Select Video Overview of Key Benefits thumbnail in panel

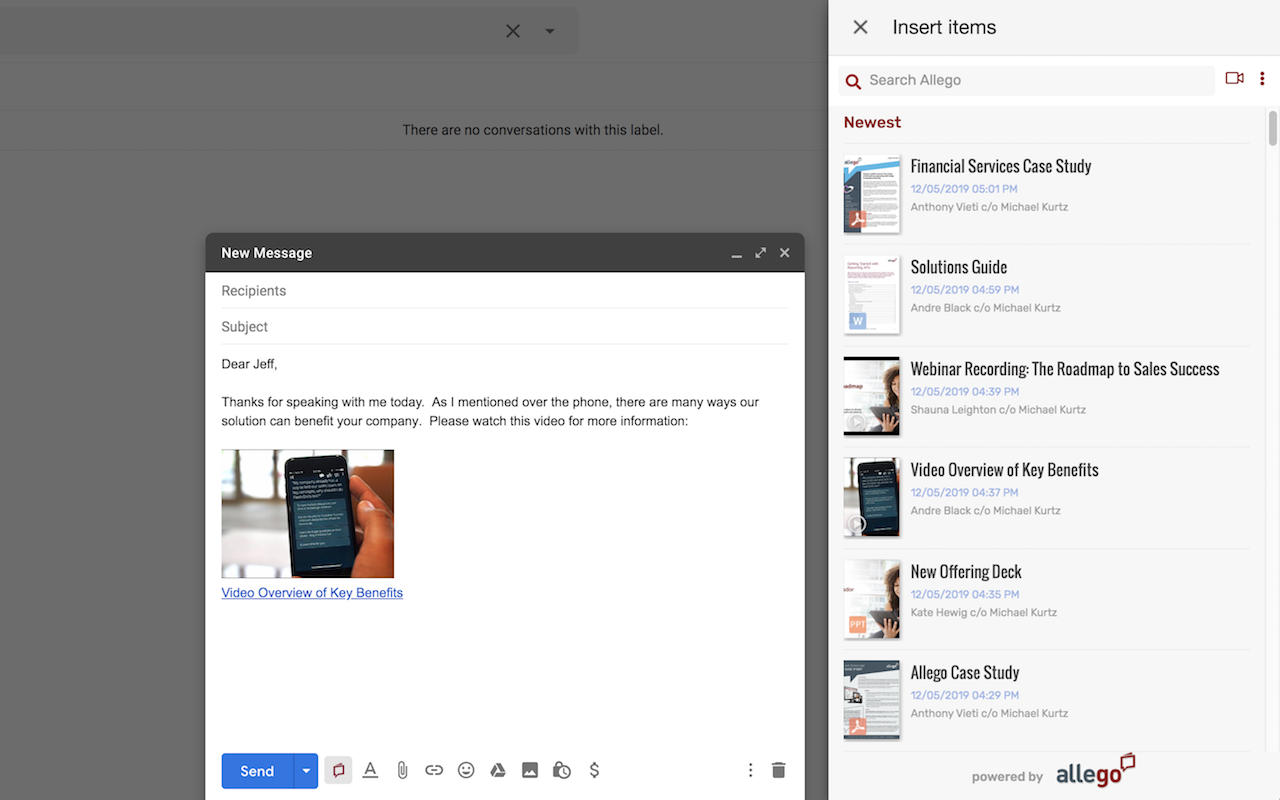coord(872,497)
